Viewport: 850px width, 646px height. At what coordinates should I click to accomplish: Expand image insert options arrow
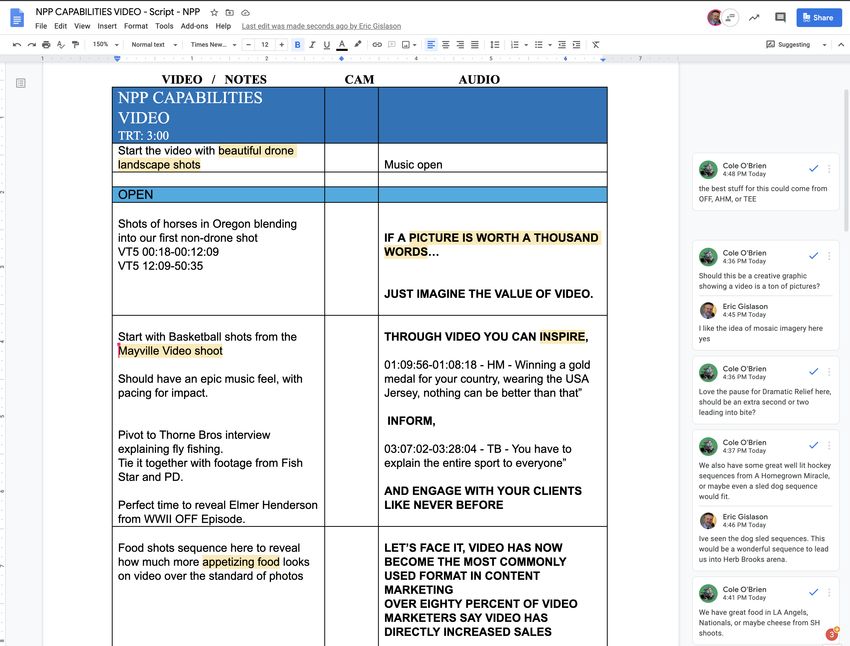click(415, 45)
